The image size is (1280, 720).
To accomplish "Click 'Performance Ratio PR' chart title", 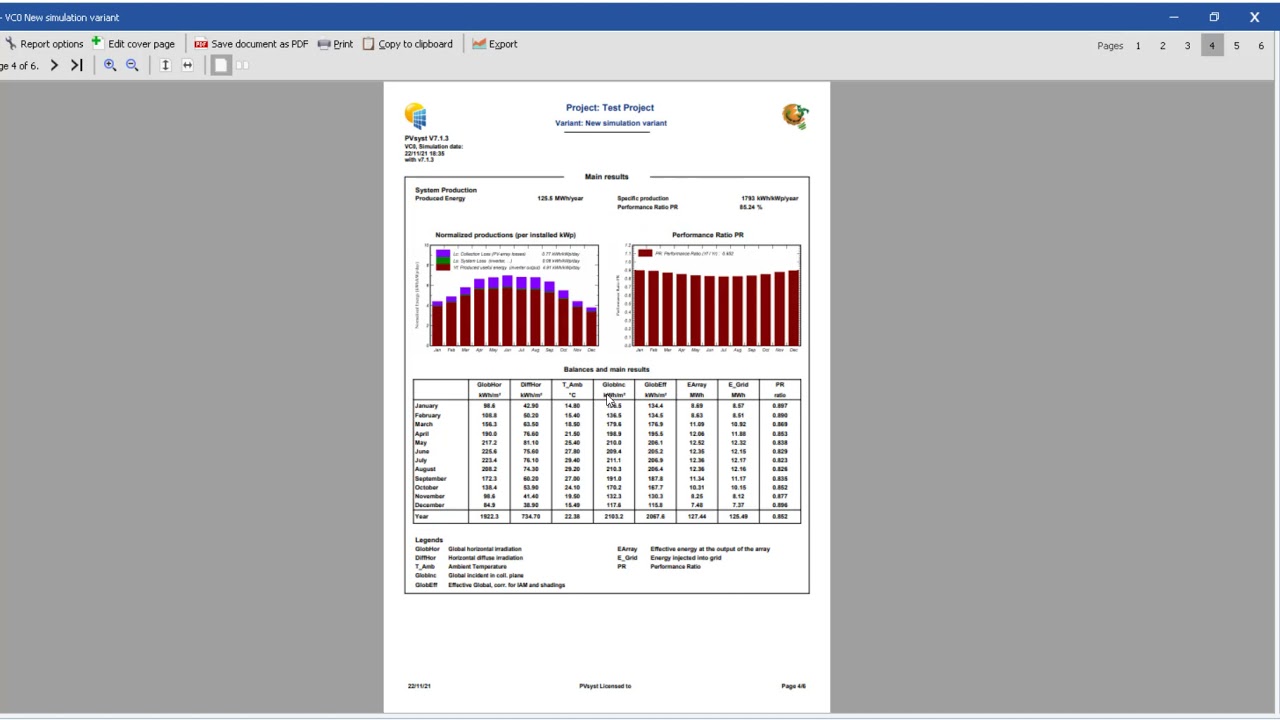I will coord(708,235).
